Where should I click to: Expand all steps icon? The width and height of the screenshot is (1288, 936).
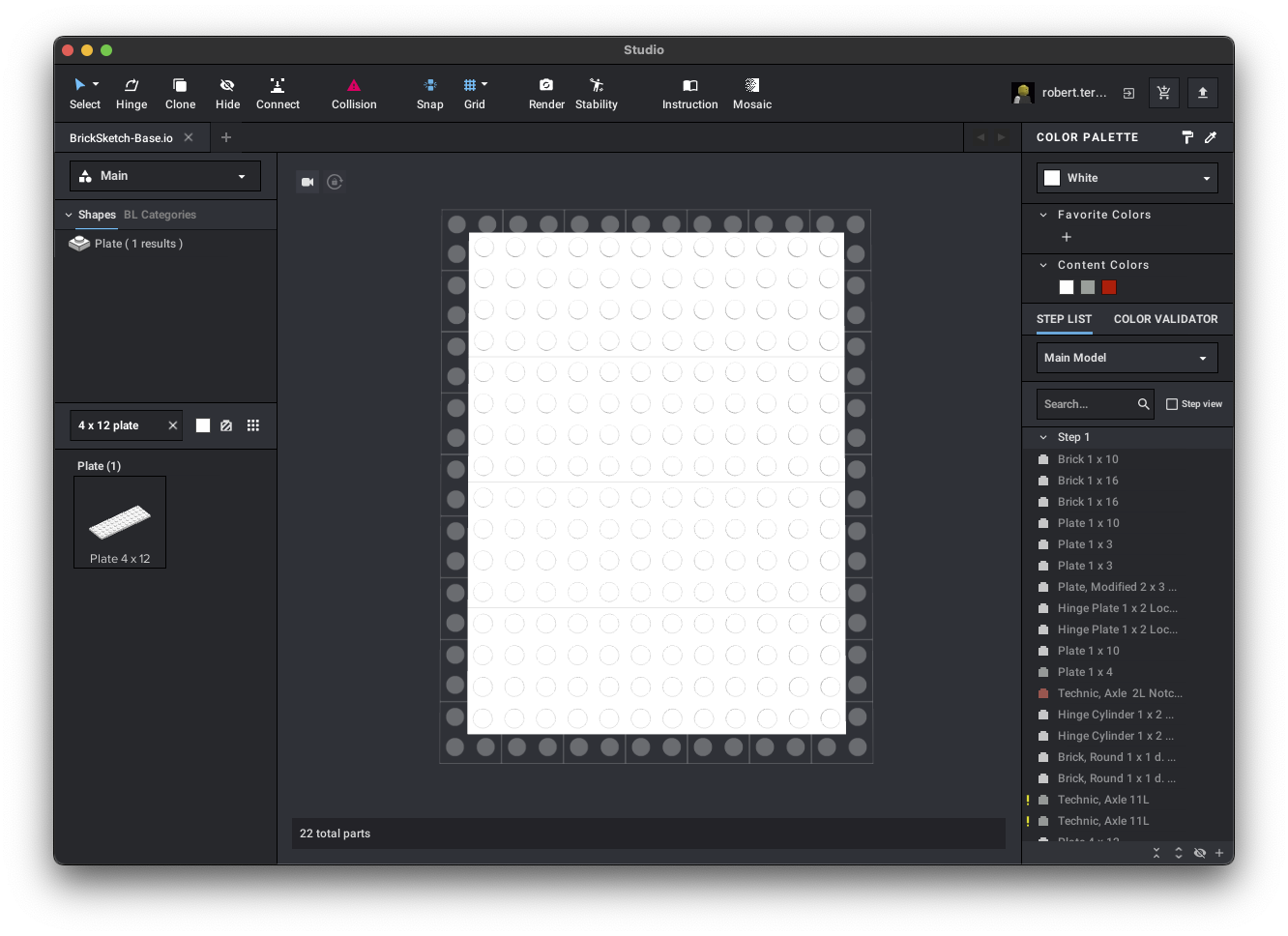click(1178, 853)
